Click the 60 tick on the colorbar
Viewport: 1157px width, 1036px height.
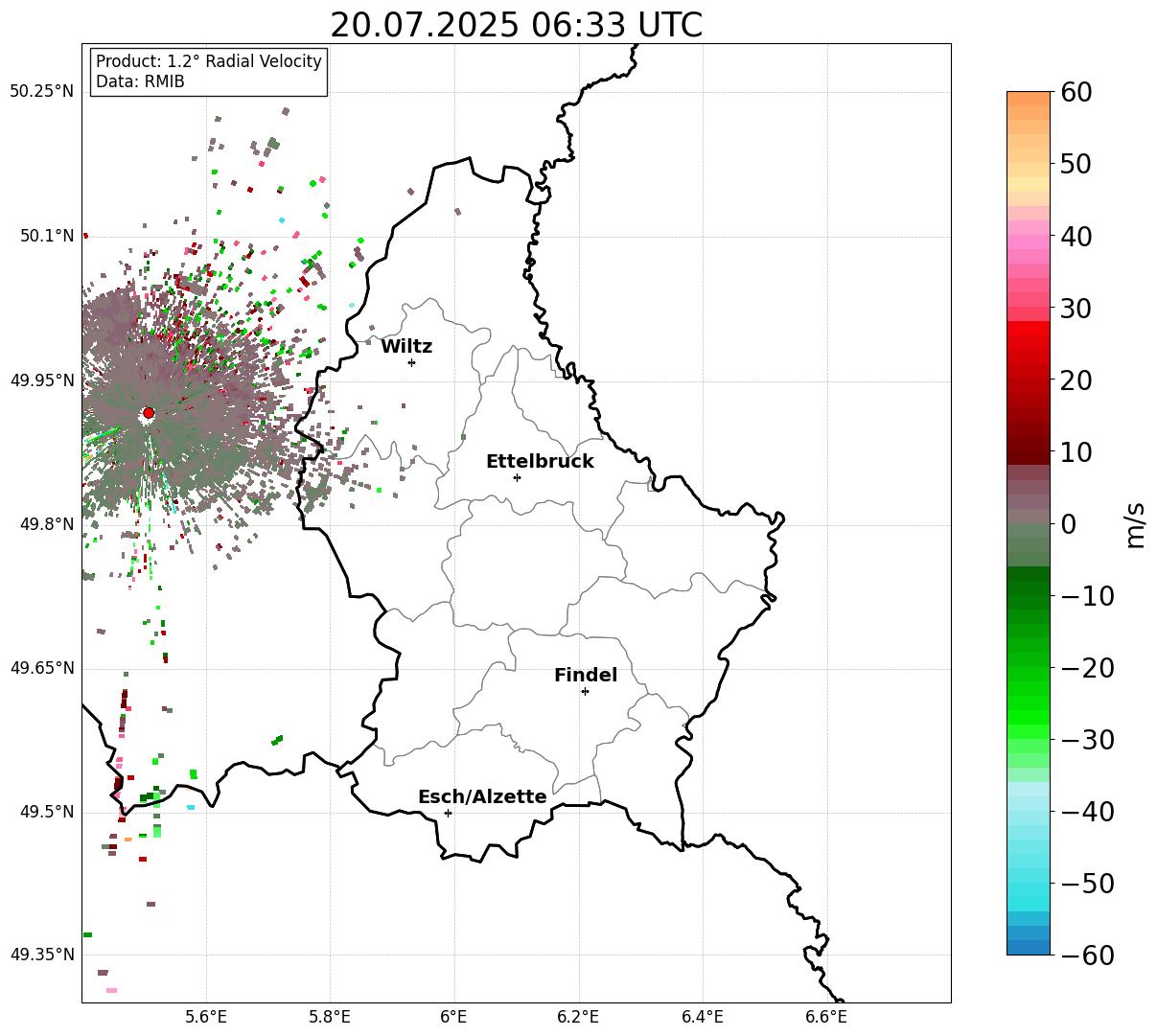point(1076,92)
